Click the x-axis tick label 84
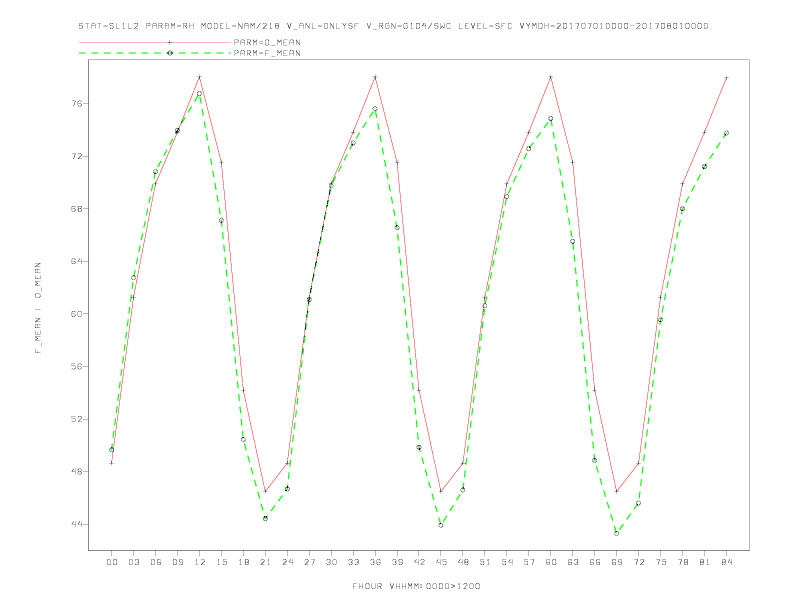792x612 pixels. tap(726, 562)
